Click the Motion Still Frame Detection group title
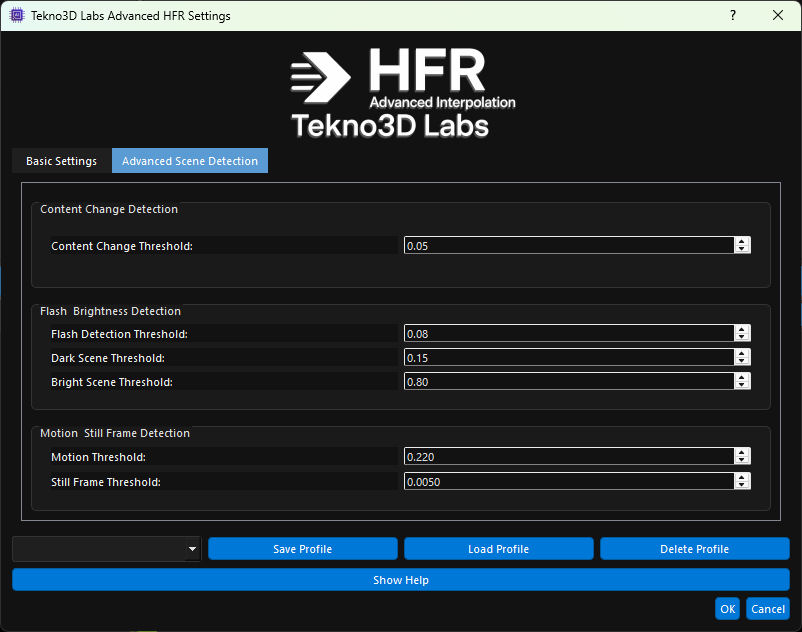The height and width of the screenshot is (632, 802). (115, 433)
